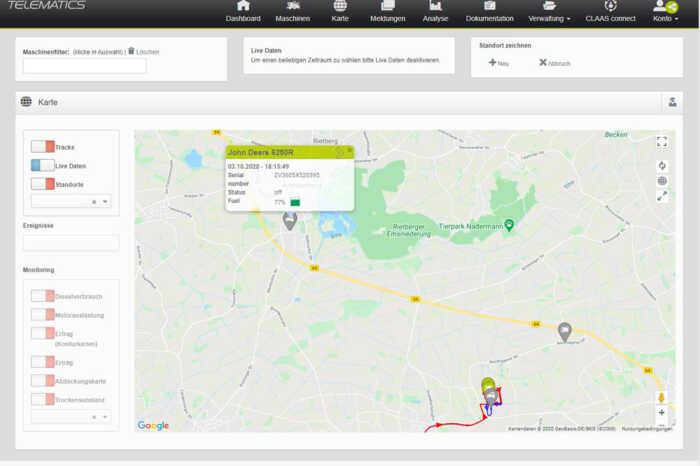Toggle the Motorauslastung monitoring switch
Screen dimensions: 700x466
pos(43,315)
